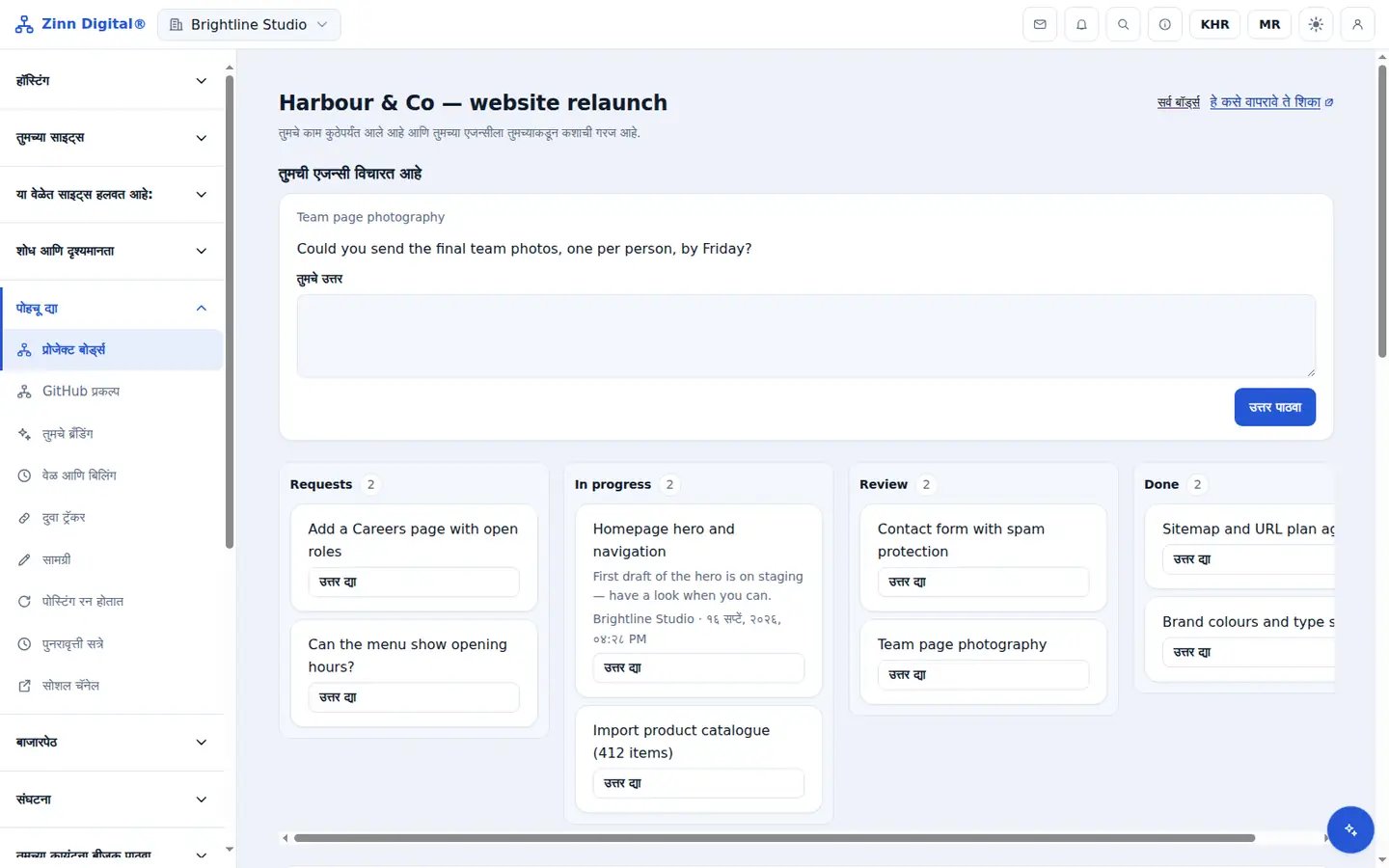The height and width of the screenshot is (868, 1389).
Task: Open the हे कसे वापरावे ते शिका link
Action: click(x=1271, y=102)
